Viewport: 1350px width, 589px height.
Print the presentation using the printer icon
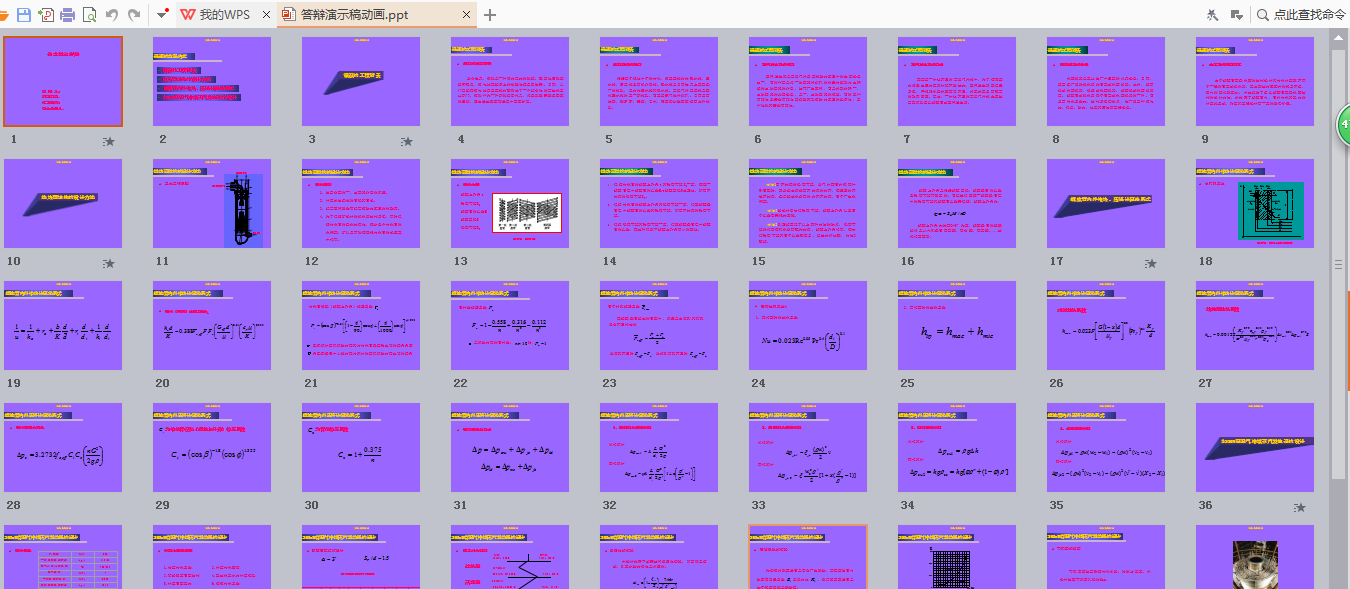[68, 15]
